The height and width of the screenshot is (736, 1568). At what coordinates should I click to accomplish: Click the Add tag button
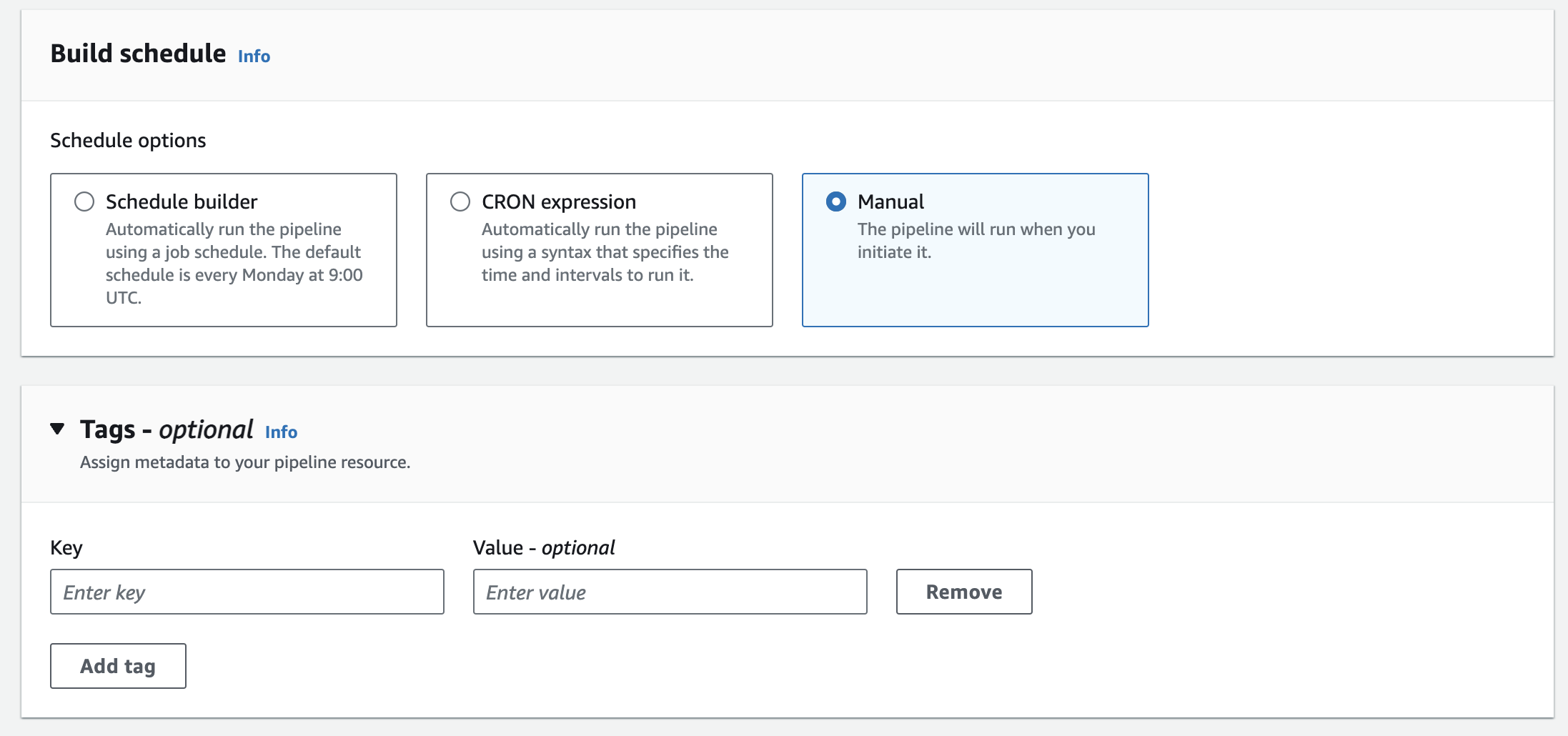click(118, 666)
